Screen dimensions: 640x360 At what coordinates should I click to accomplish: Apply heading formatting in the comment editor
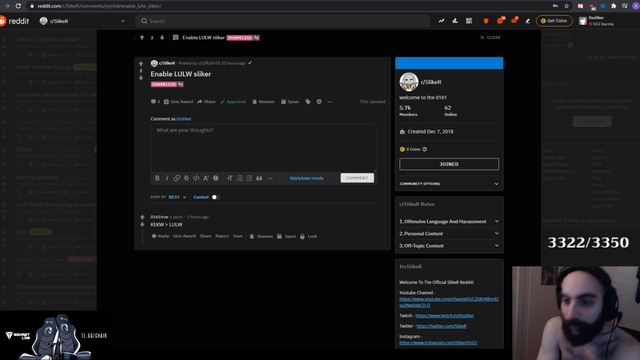point(230,178)
